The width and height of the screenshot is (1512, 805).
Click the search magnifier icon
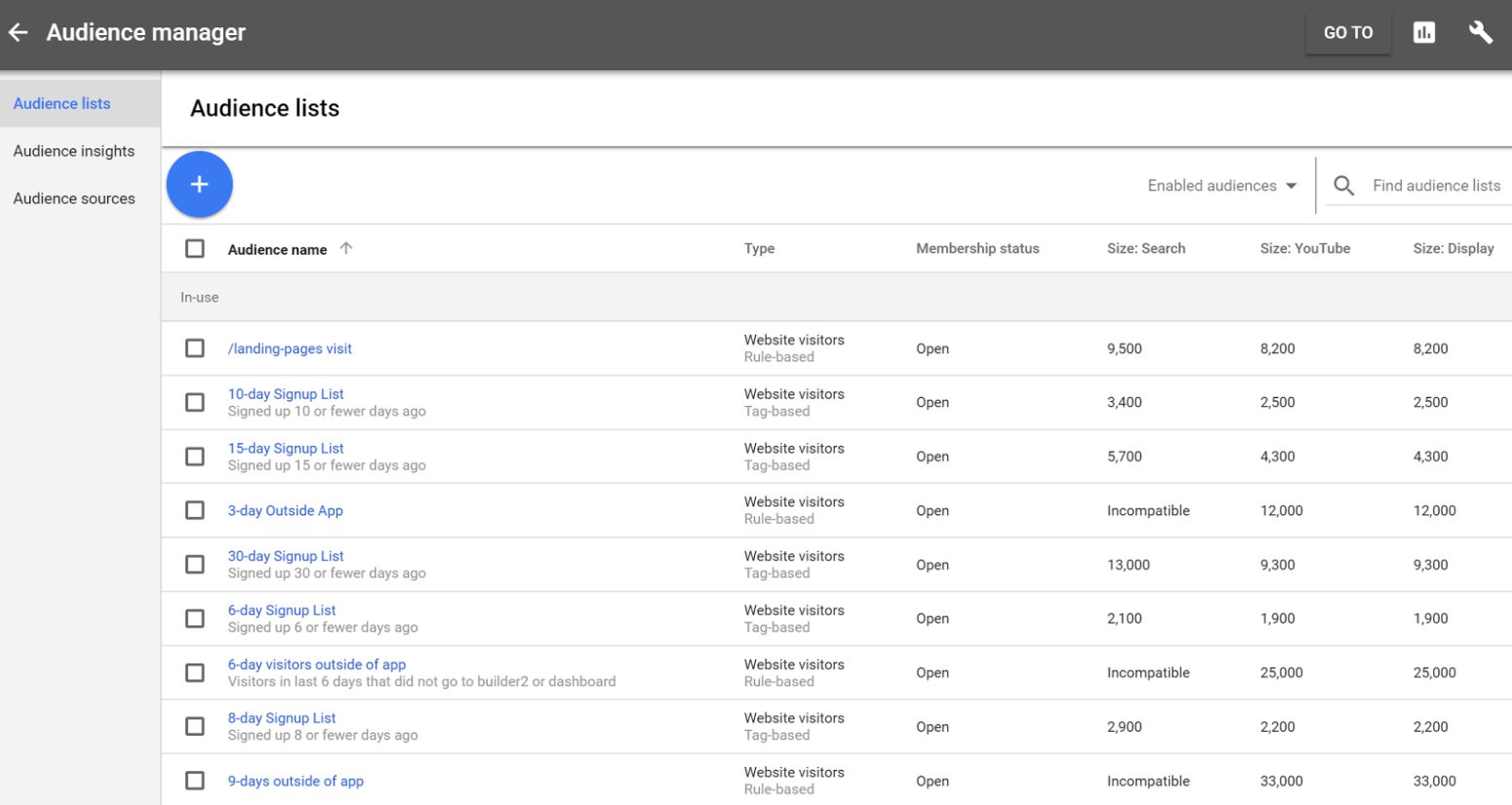1343,185
